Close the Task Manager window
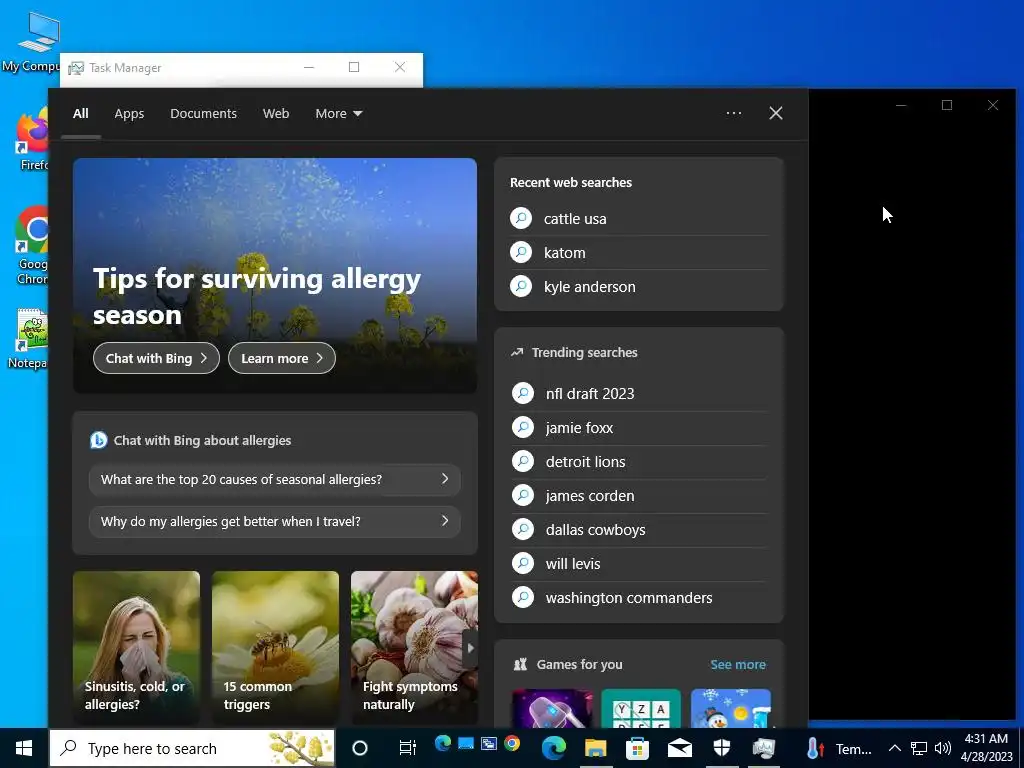 click(x=400, y=67)
